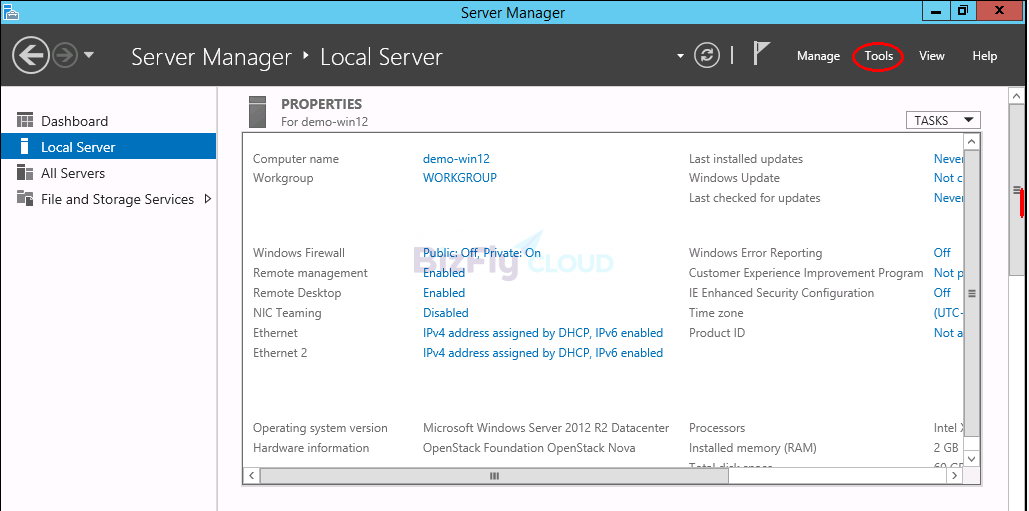
Task: Click main window vertical scrollbar thumb
Action: (x=1017, y=190)
